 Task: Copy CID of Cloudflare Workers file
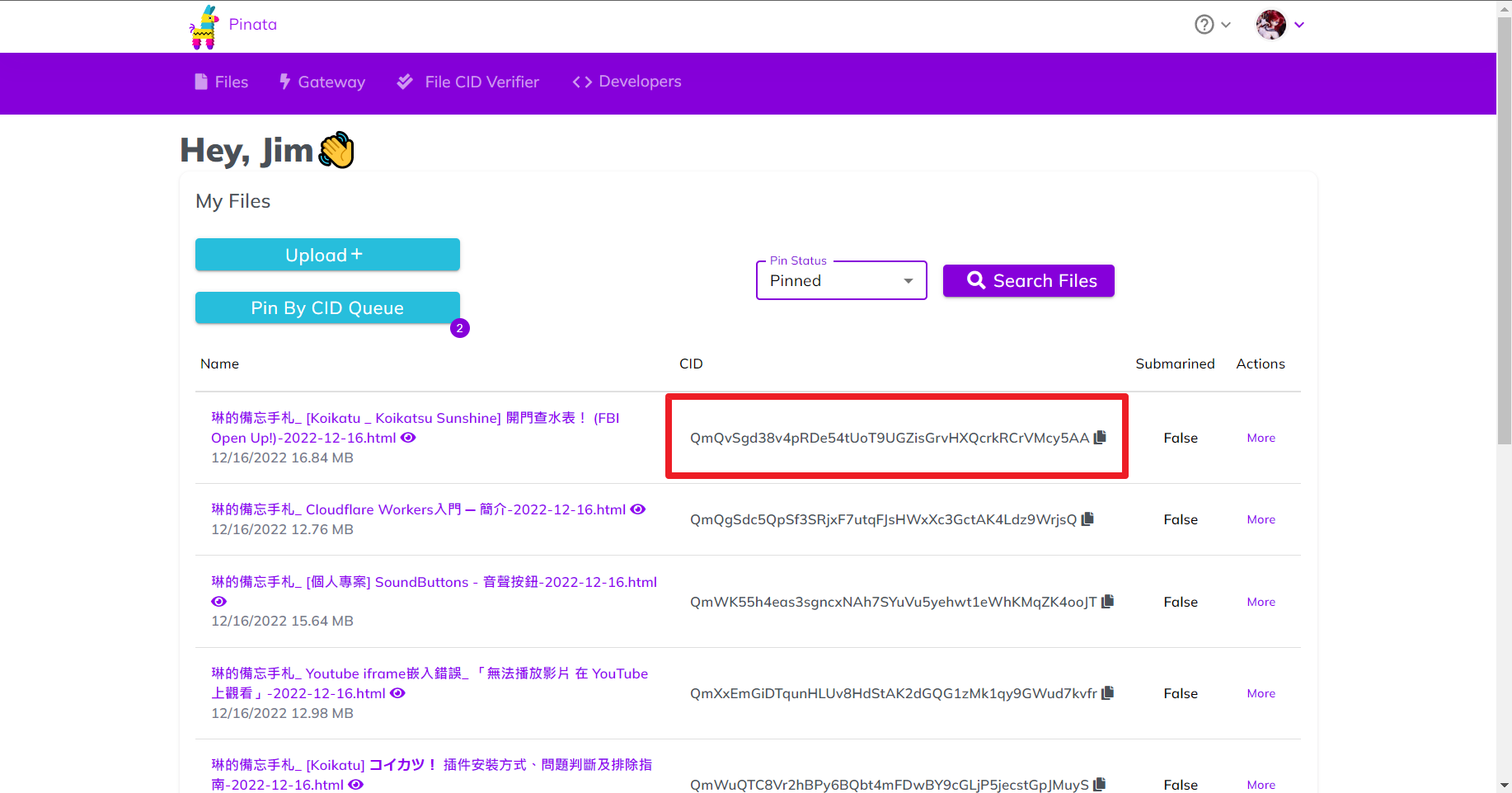click(x=1087, y=519)
